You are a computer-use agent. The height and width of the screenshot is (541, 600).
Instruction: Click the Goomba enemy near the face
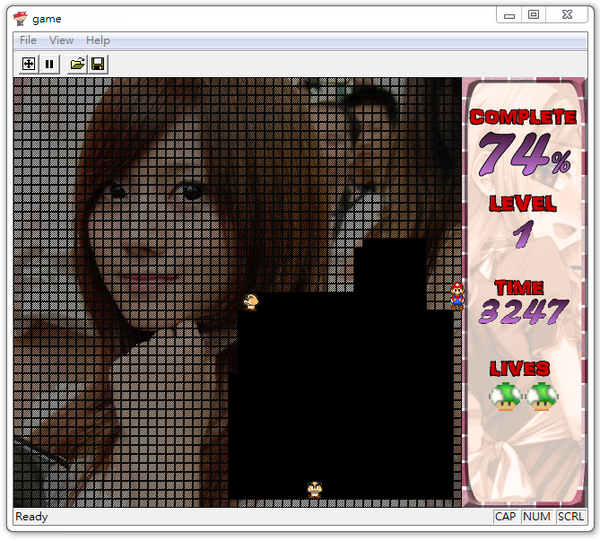tap(251, 302)
